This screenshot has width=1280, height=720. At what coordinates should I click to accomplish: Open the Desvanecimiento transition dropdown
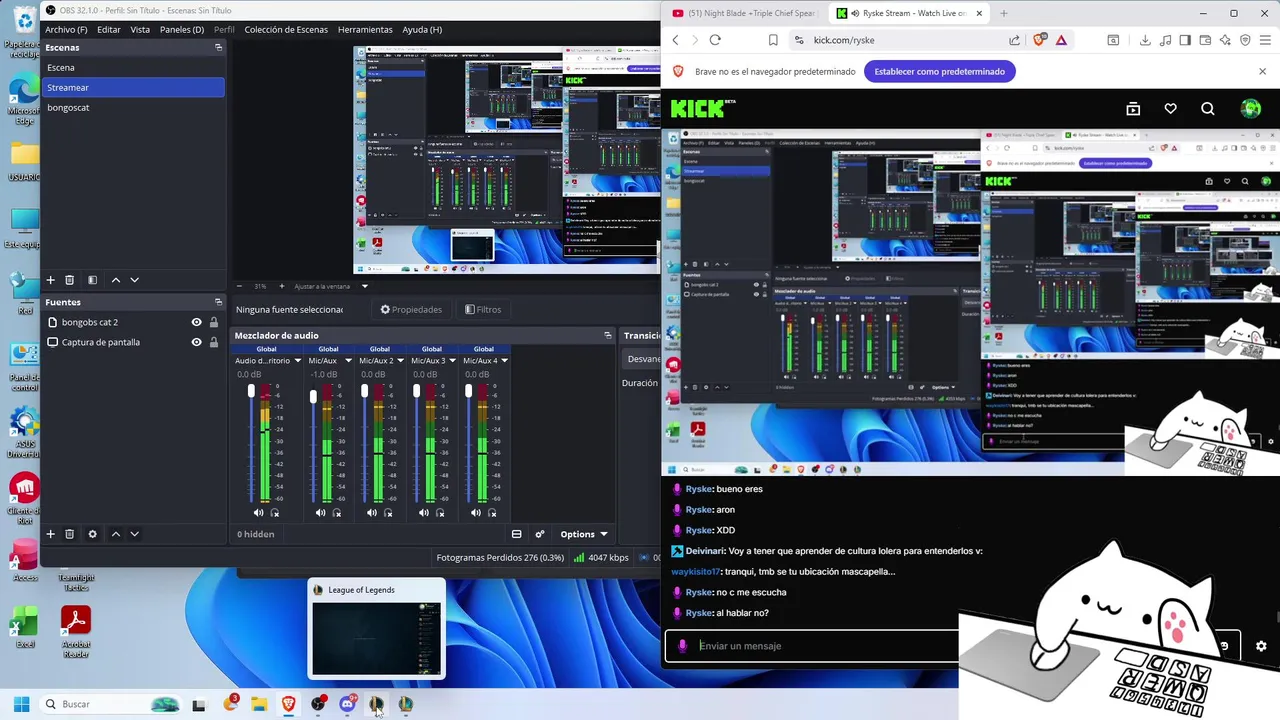(643, 359)
